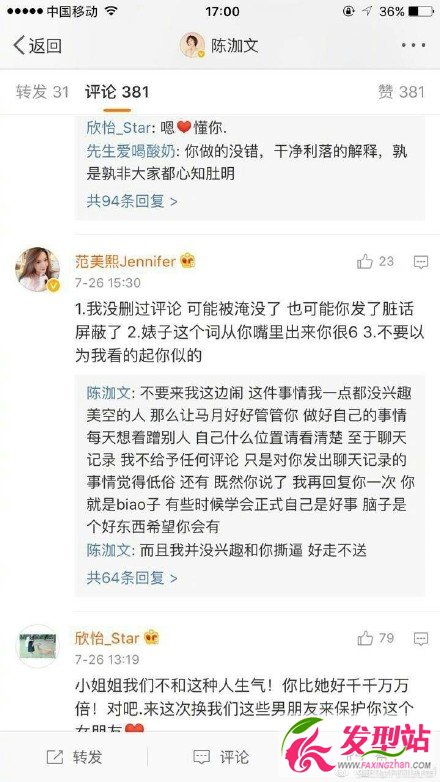This screenshot has width=440, height=782.
Task: Select the 评论 381 tab
Action: [117, 92]
